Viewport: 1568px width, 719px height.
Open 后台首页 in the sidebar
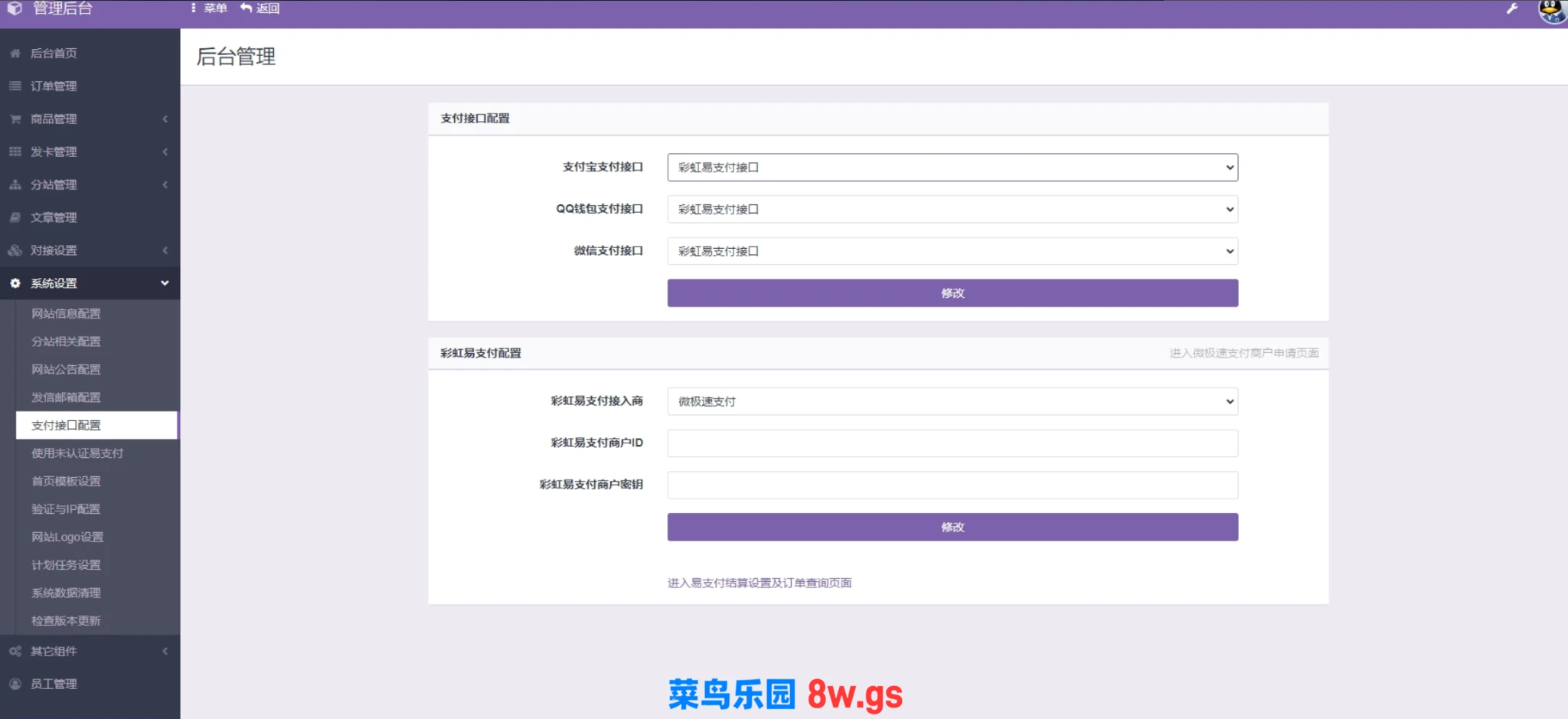pyautogui.click(x=90, y=54)
